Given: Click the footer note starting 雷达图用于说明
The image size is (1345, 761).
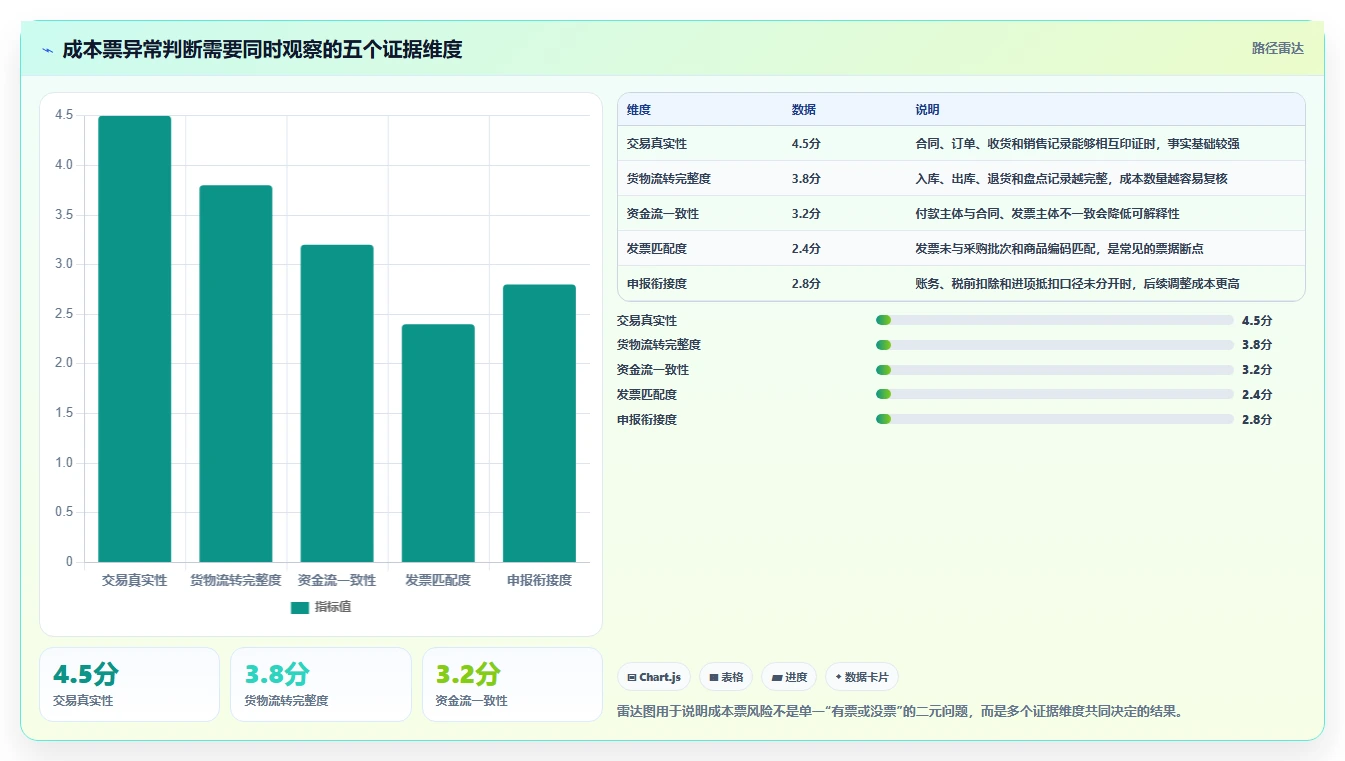Looking at the screenshot, I should tap(902, 712).
